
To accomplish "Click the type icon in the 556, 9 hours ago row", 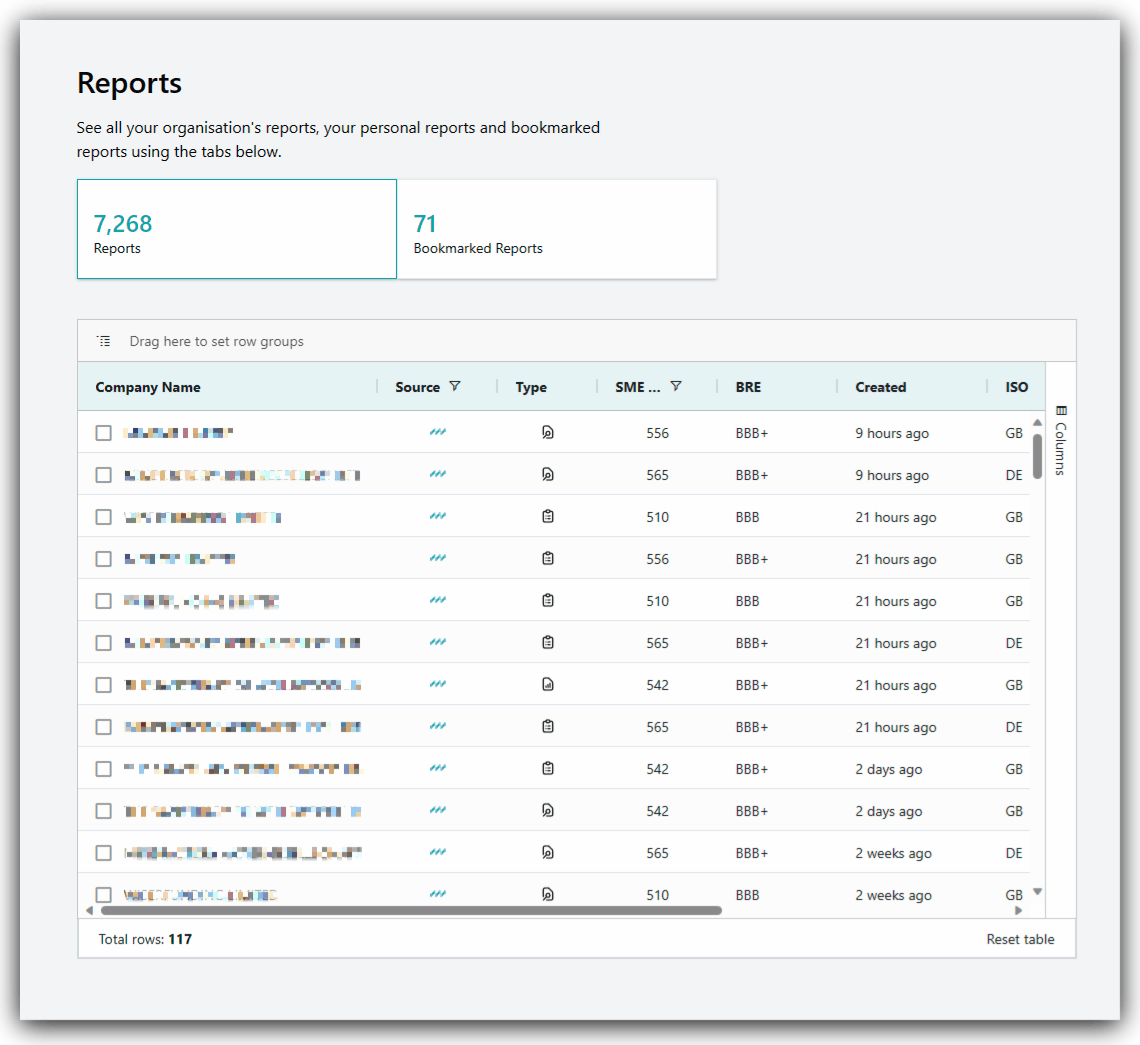I will coord(548,433).
